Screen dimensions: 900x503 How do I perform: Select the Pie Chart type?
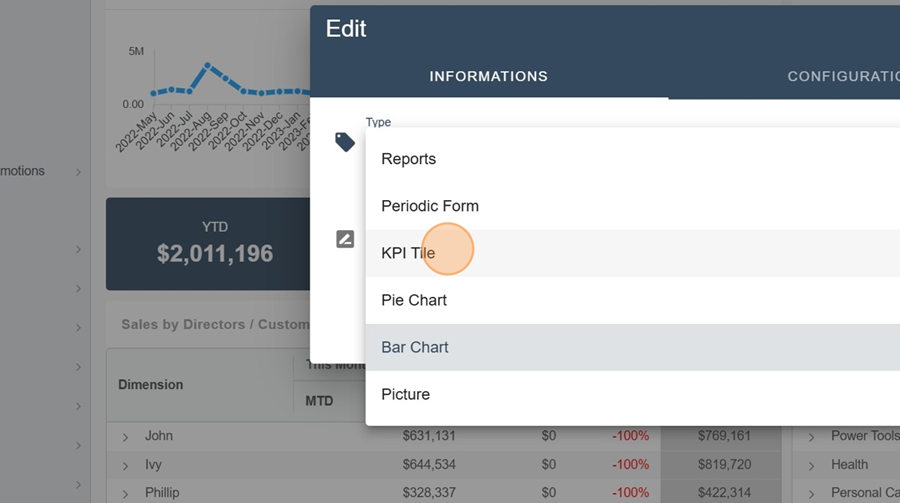point(414,300)
